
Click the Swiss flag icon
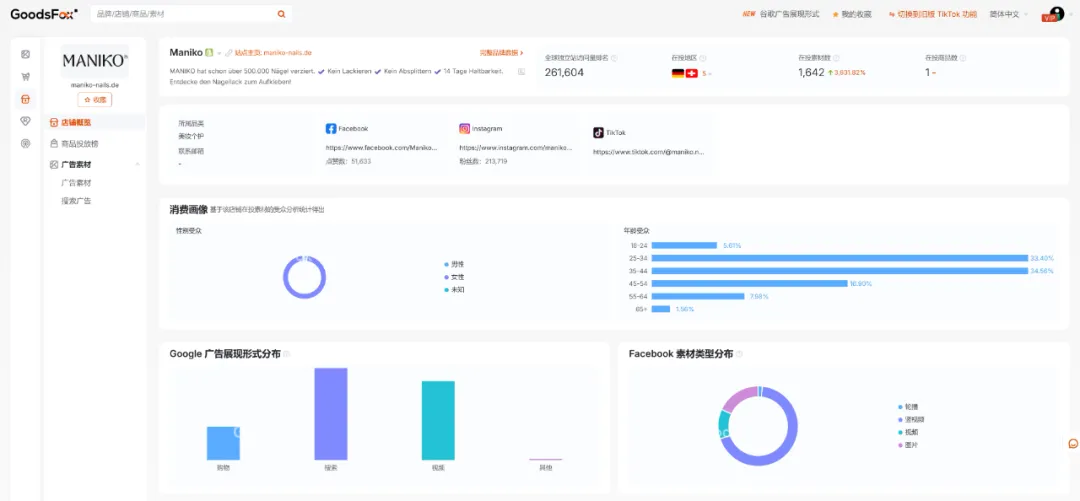pyautogui.click(x=692, y=73)
